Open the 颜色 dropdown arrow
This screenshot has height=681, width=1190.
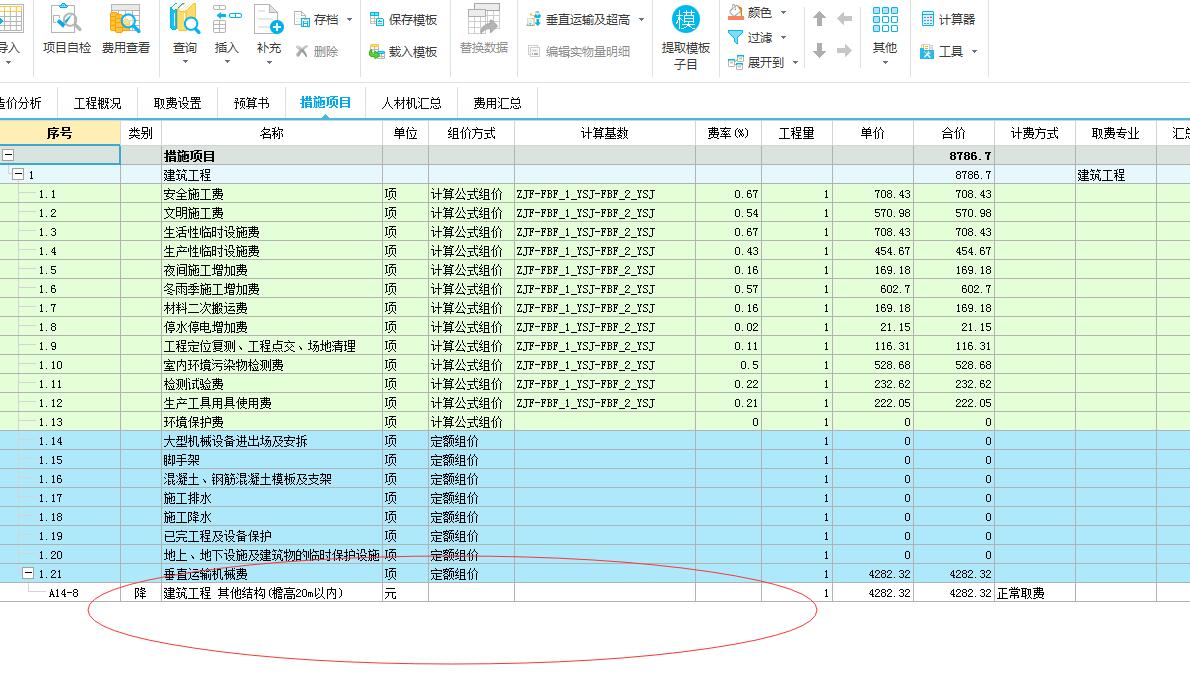(783, 13)
